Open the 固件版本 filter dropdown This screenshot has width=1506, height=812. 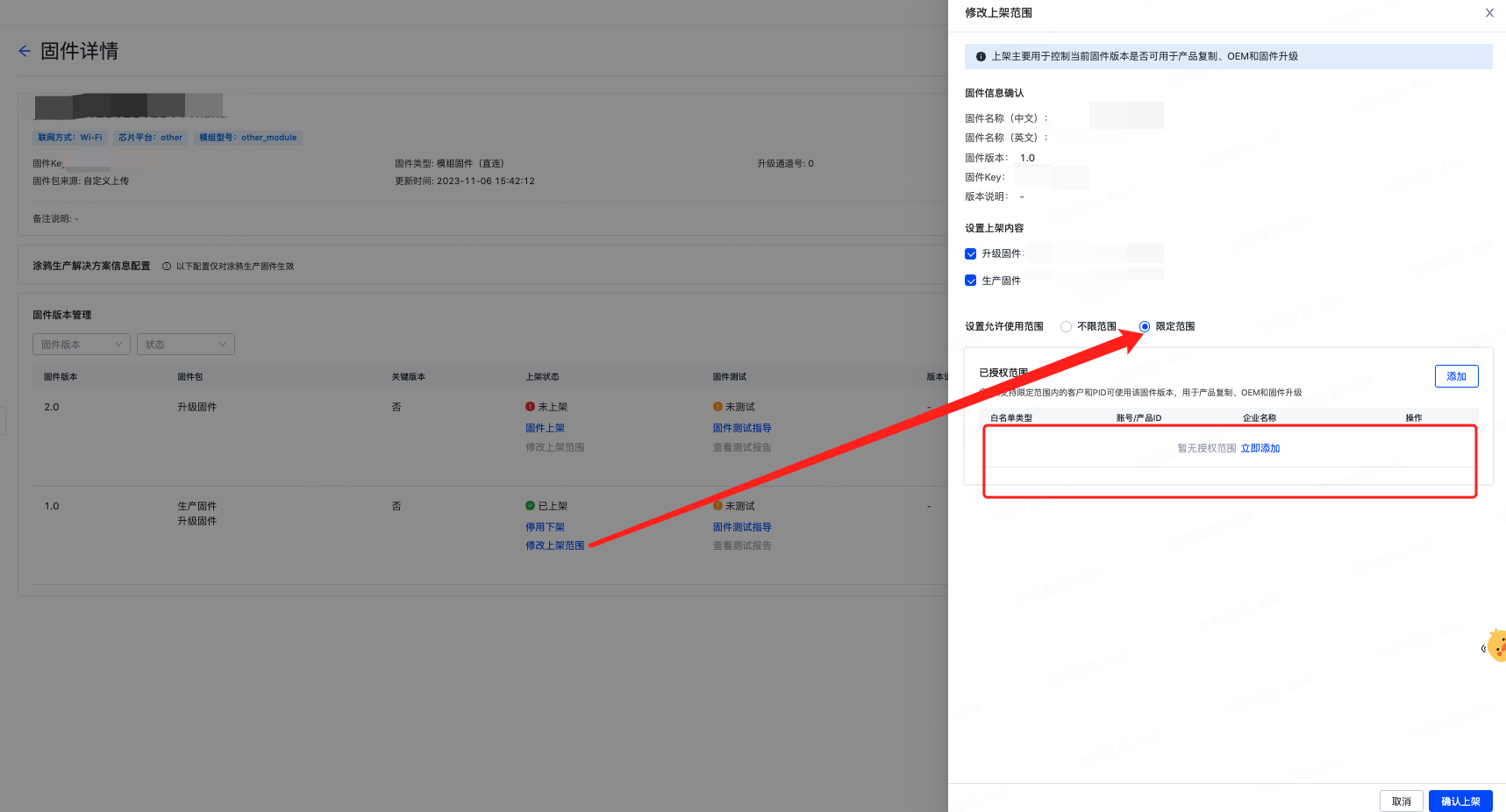82,345
